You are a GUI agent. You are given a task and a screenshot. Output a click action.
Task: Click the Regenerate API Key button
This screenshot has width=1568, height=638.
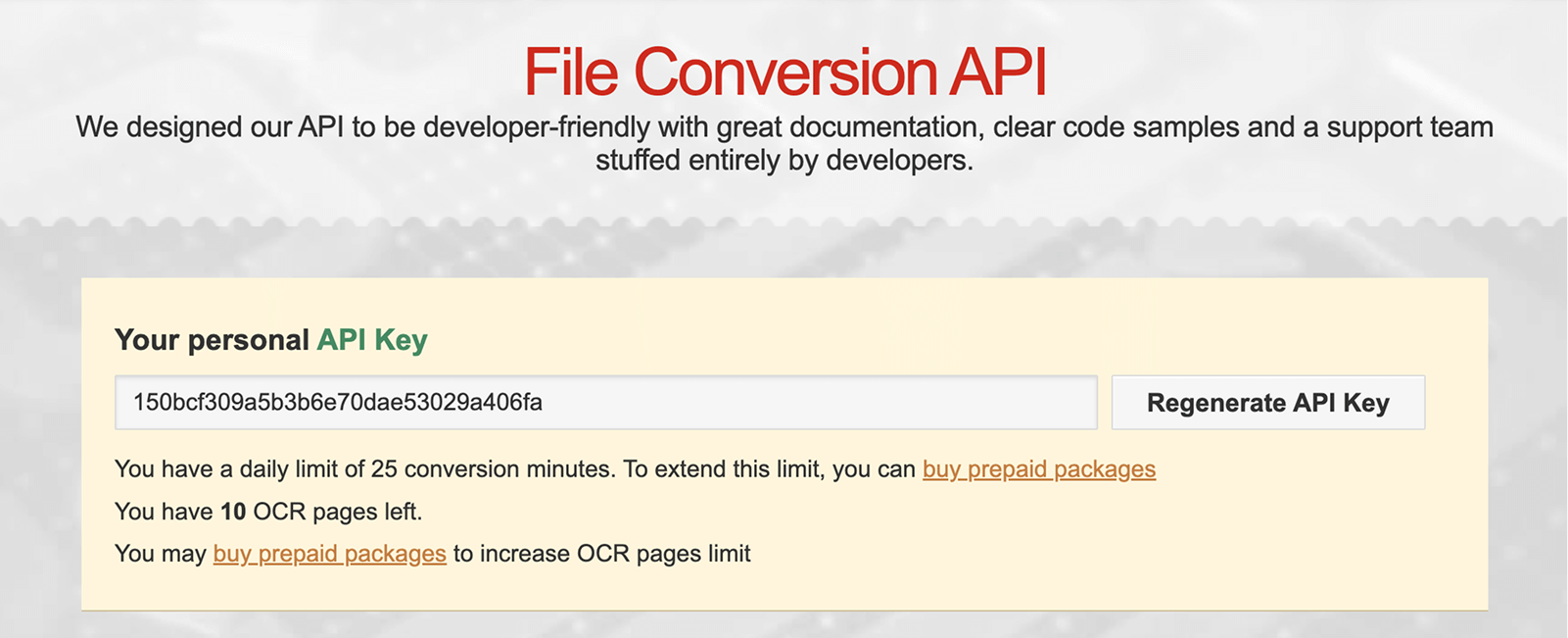[1267, 403]
